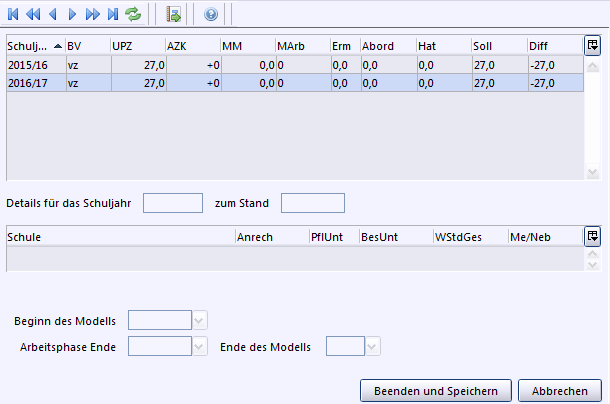Click the Hat column header
Screen dimensions: 610x404
444,46
